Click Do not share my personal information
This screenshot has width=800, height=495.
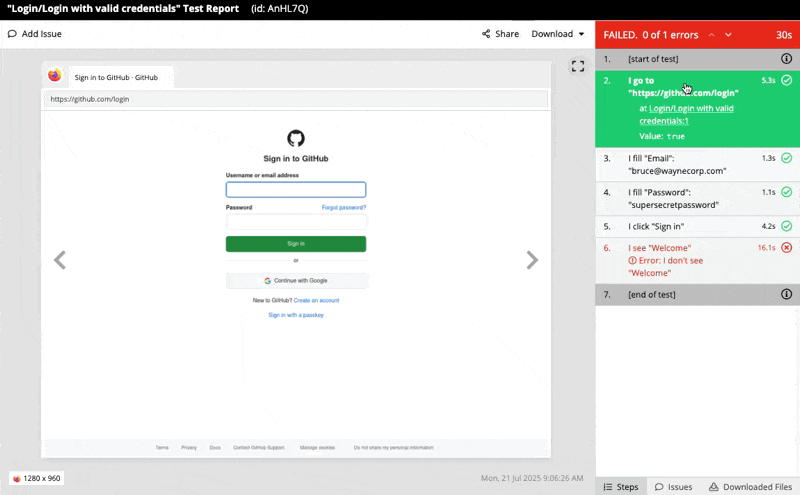click(393, 448)
